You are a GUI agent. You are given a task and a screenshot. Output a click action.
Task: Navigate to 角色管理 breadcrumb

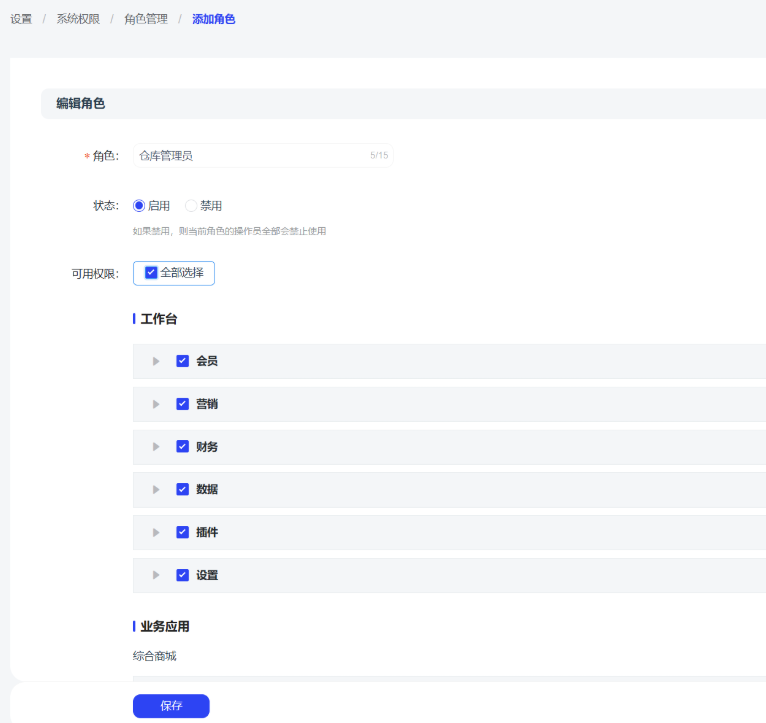tap(146, 19)
